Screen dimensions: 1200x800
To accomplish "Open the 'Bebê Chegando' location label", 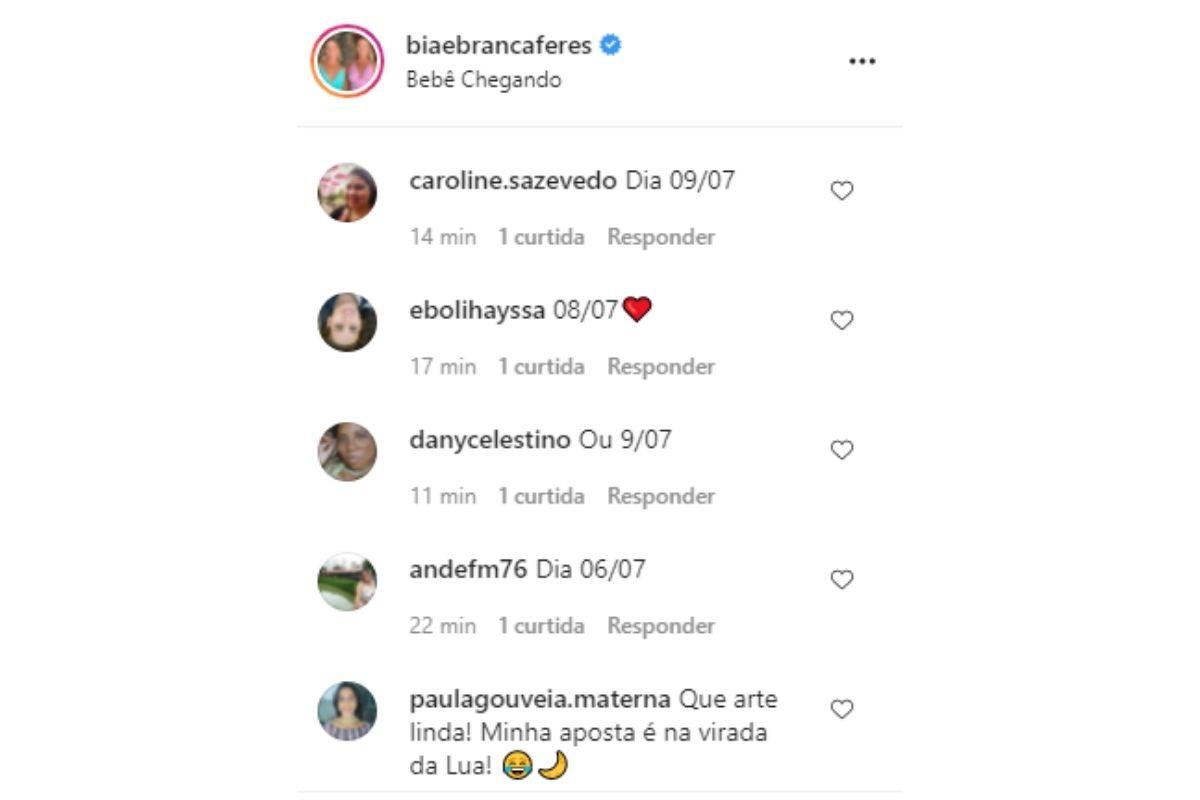I will click(x=484, y=80).
